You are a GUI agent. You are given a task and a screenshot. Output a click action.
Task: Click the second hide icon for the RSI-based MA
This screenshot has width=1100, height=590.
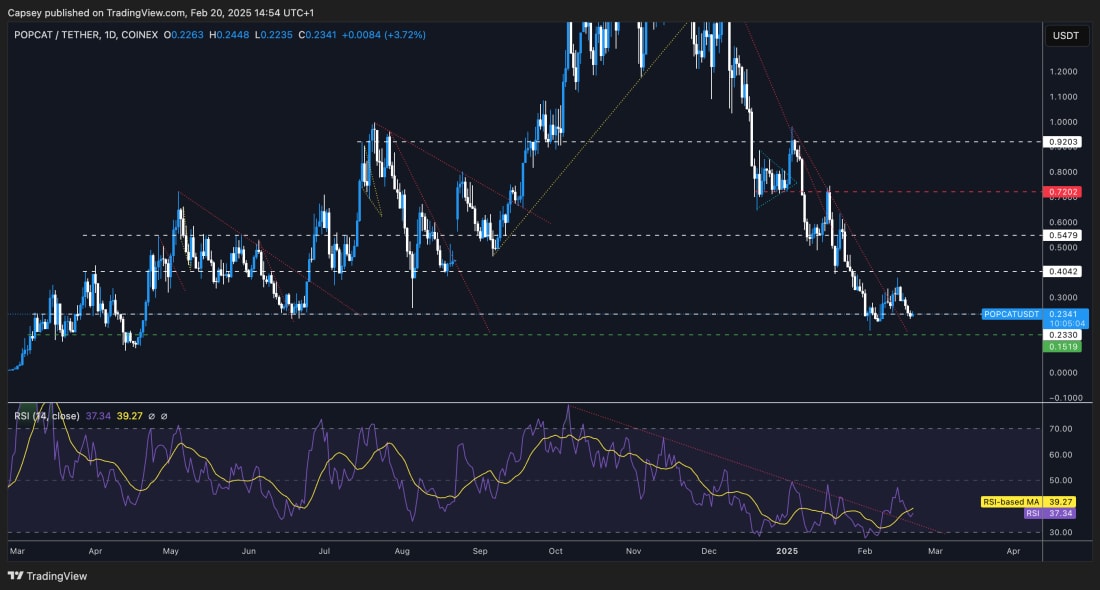(x=165, y=416)
